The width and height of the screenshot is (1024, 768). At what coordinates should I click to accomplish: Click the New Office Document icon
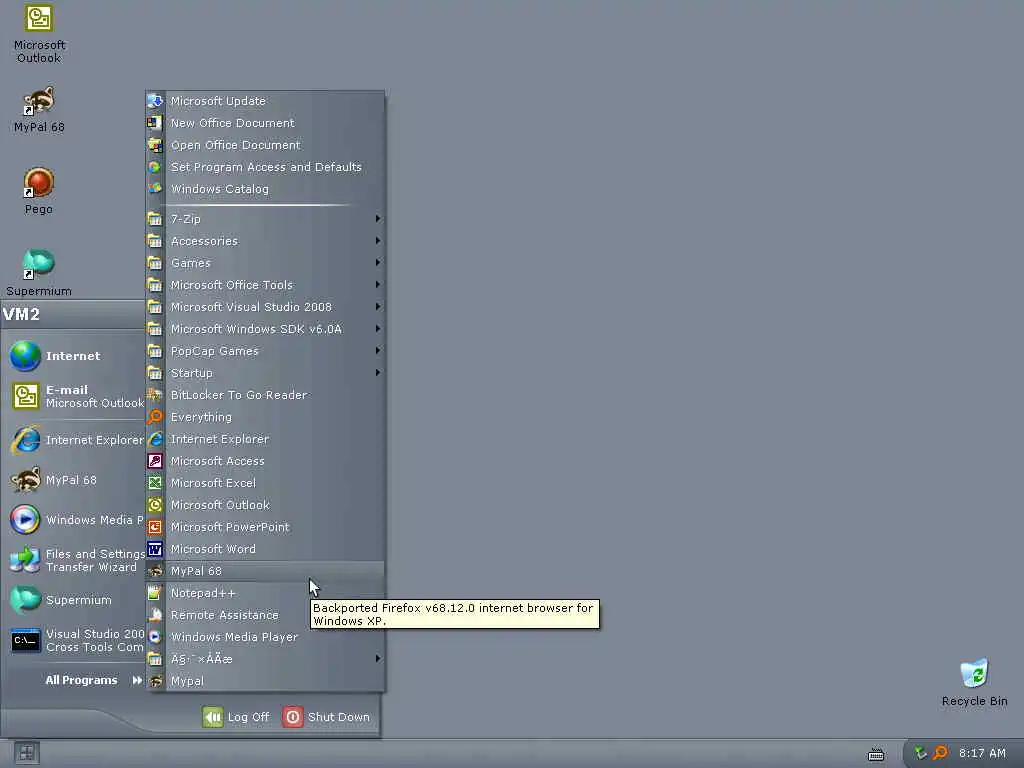click(155, 123)
